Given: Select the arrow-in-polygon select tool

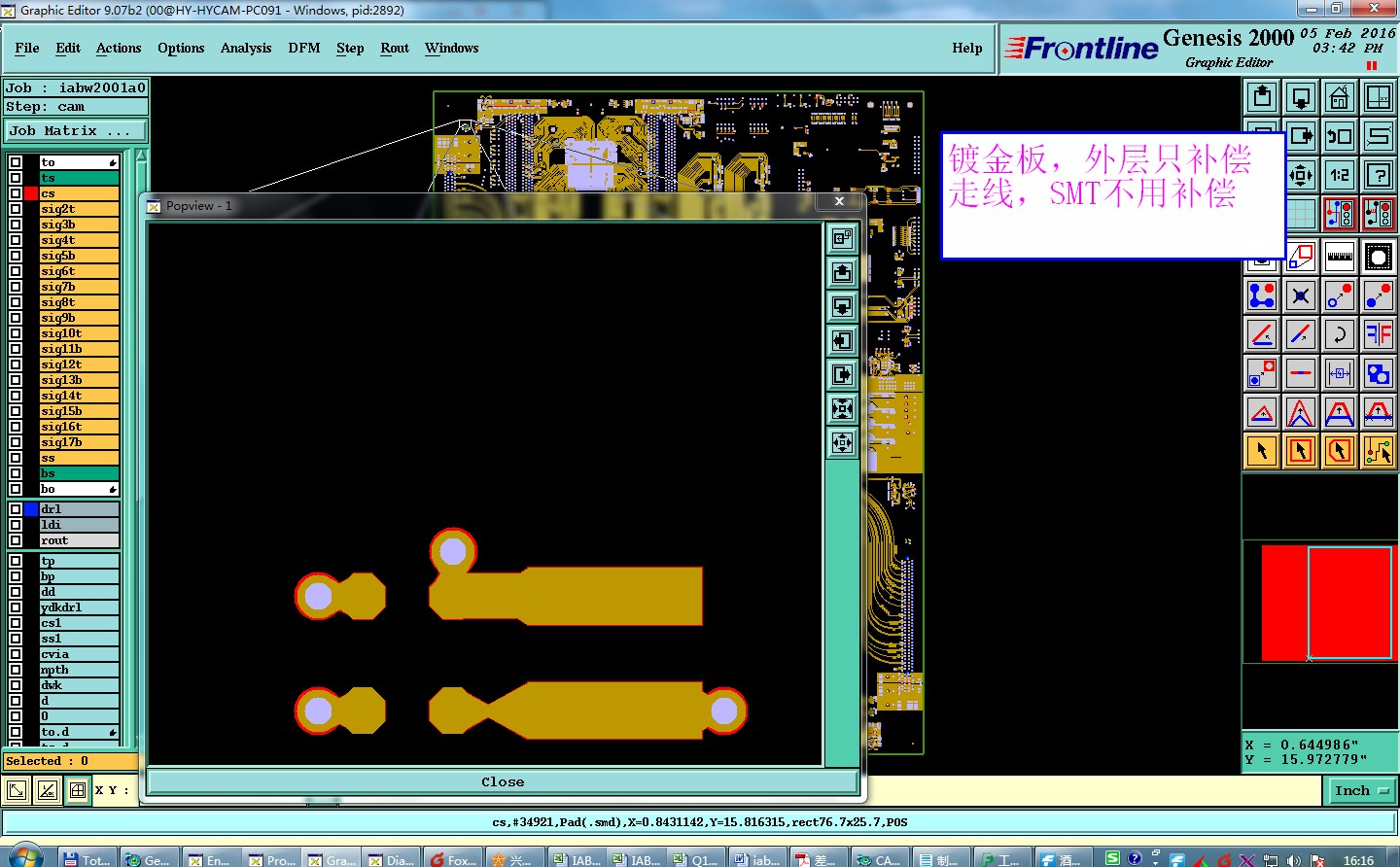Looking at the screenshot, I should point(1340,451).
